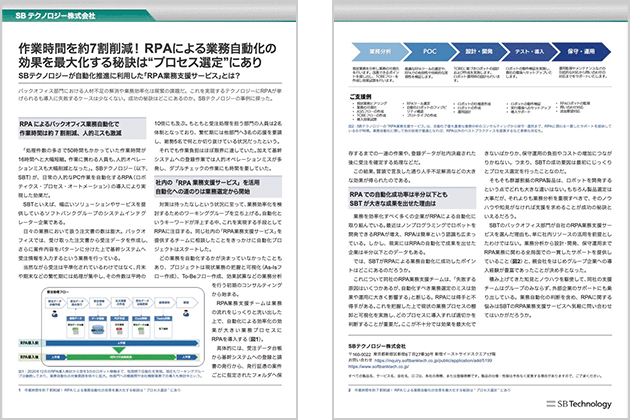The image size is (630, 420).
Task: Select the subtitle mentioning 「RPA業務支援サービス」とは?
Action: coord(129,76)
